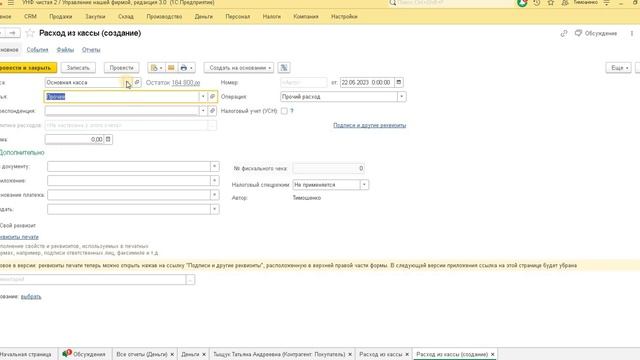Close the Все отчеты (Деньги) tab
640x360 pixels.
(172, 354)
